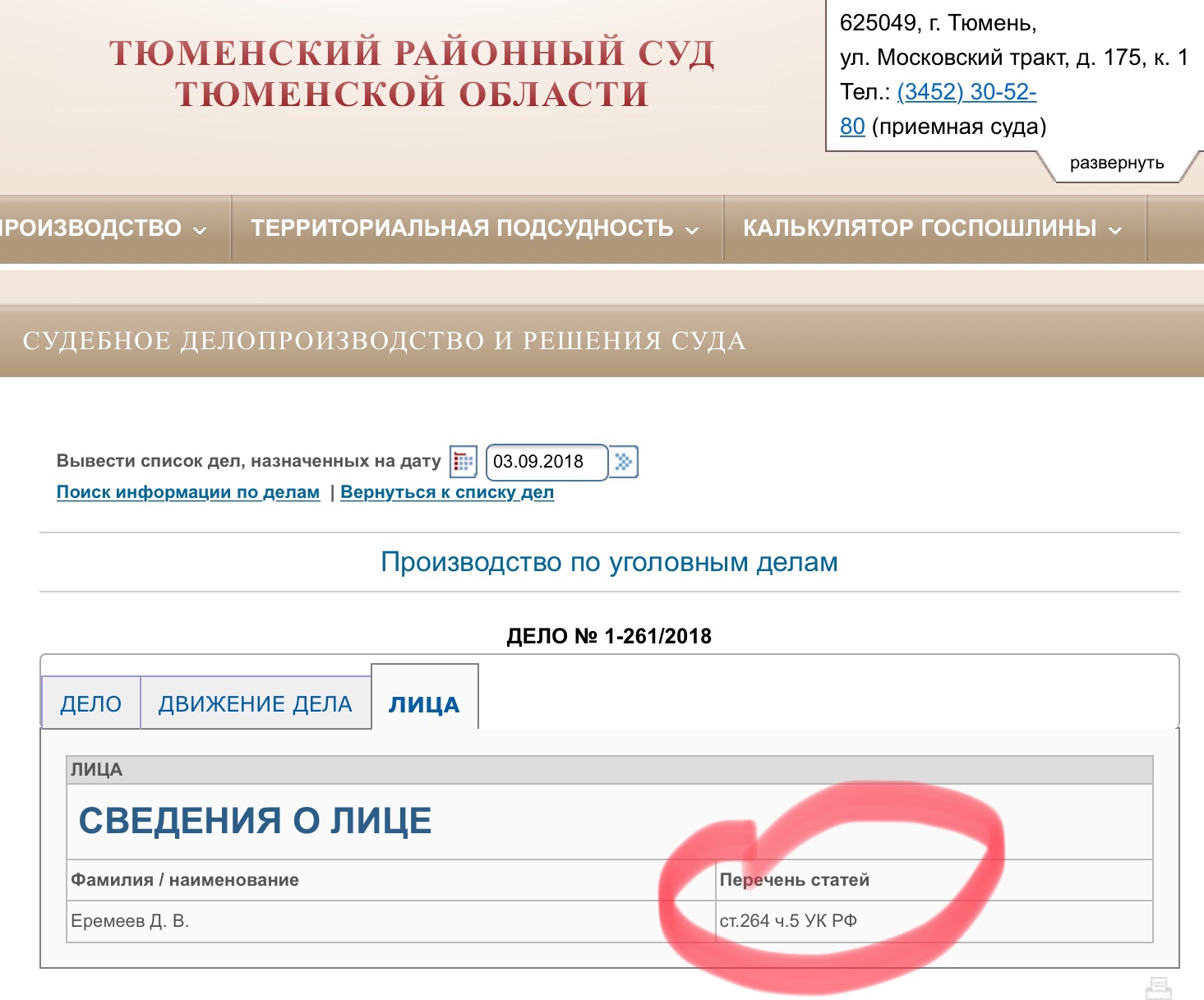This screenshot has width=1204, height=1000.
Task: Click the Еремеев Д. В. table cell
Action: tap(130, 921)
